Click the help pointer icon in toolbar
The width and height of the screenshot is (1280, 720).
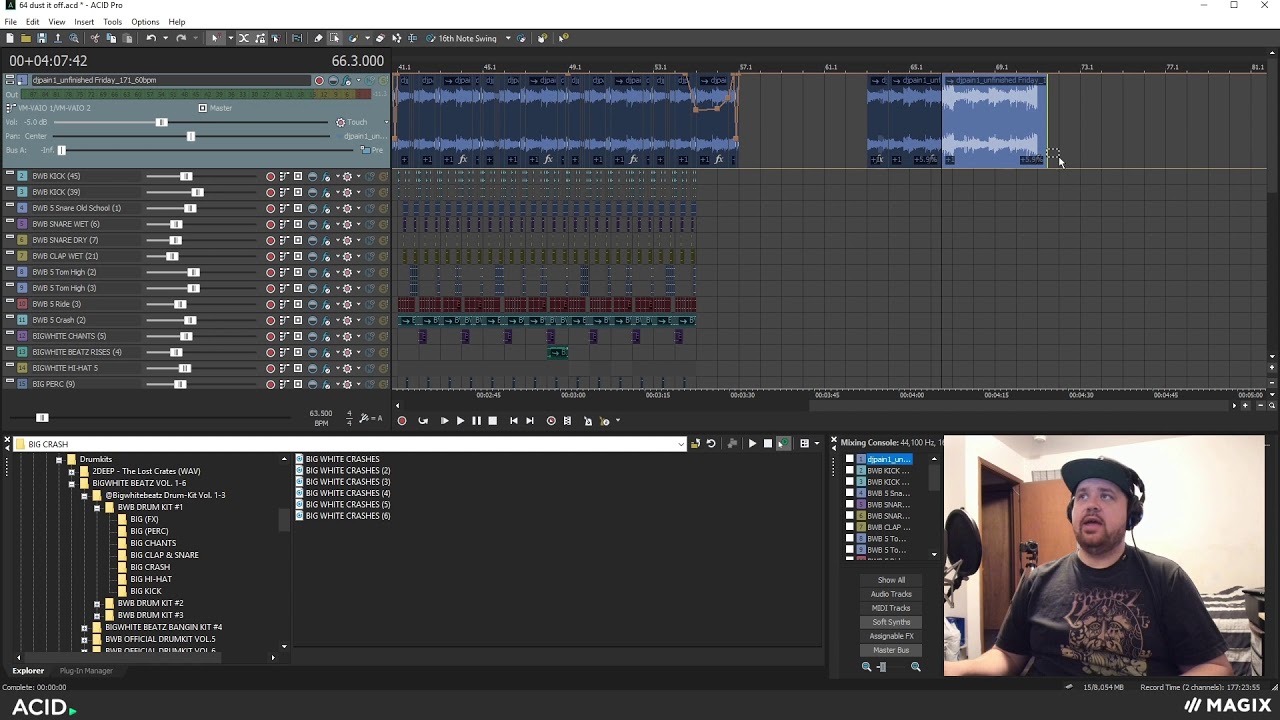click(x=563, y=38)
